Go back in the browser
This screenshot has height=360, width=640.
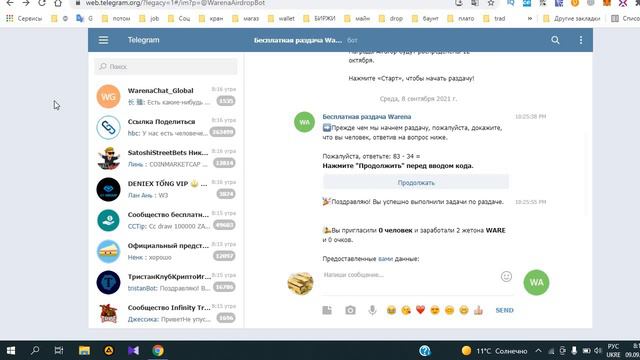point(10,3)
